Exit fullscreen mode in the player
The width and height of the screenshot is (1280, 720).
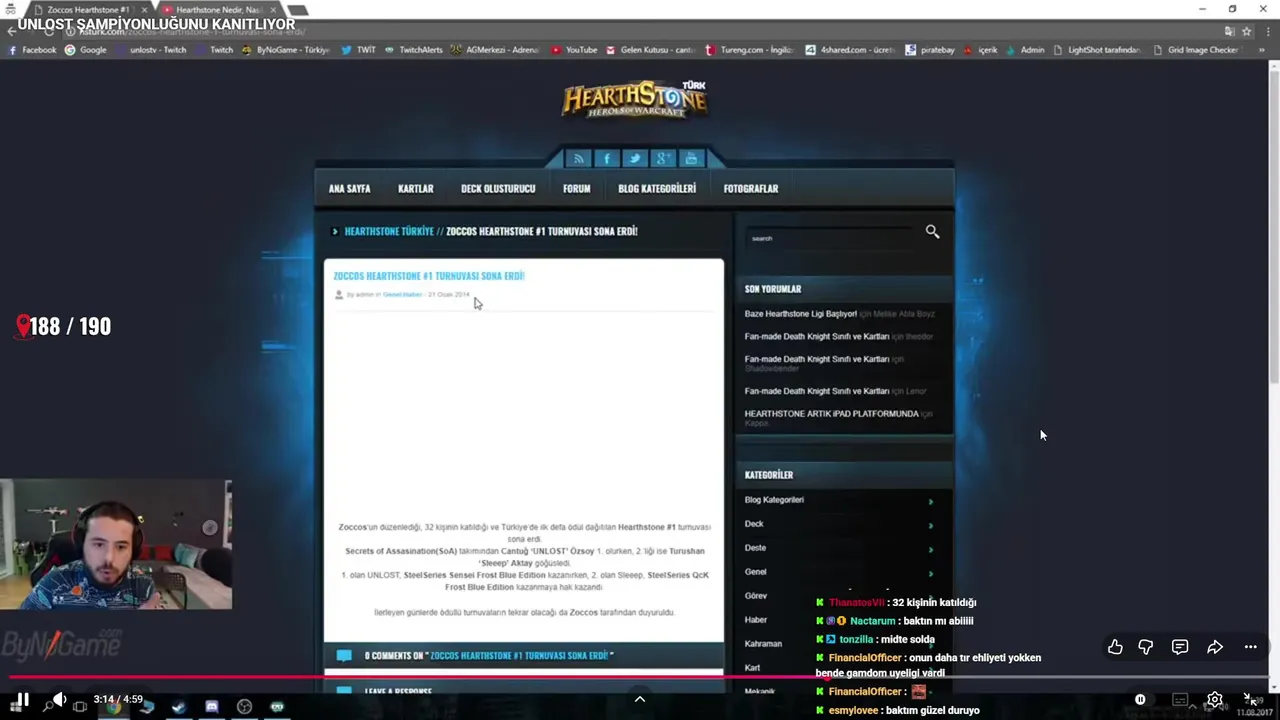(x=1250, y=700)
